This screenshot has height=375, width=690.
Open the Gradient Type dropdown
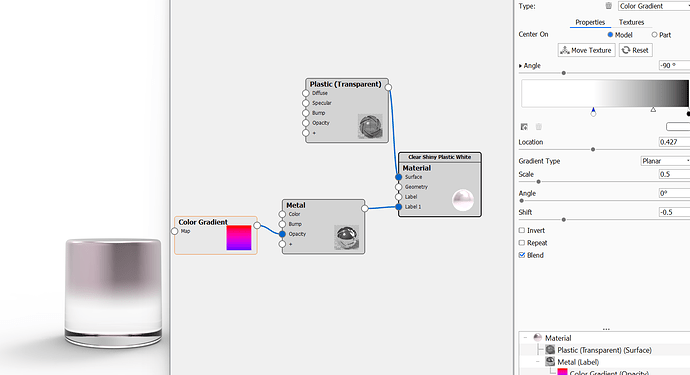click(665, 161)
